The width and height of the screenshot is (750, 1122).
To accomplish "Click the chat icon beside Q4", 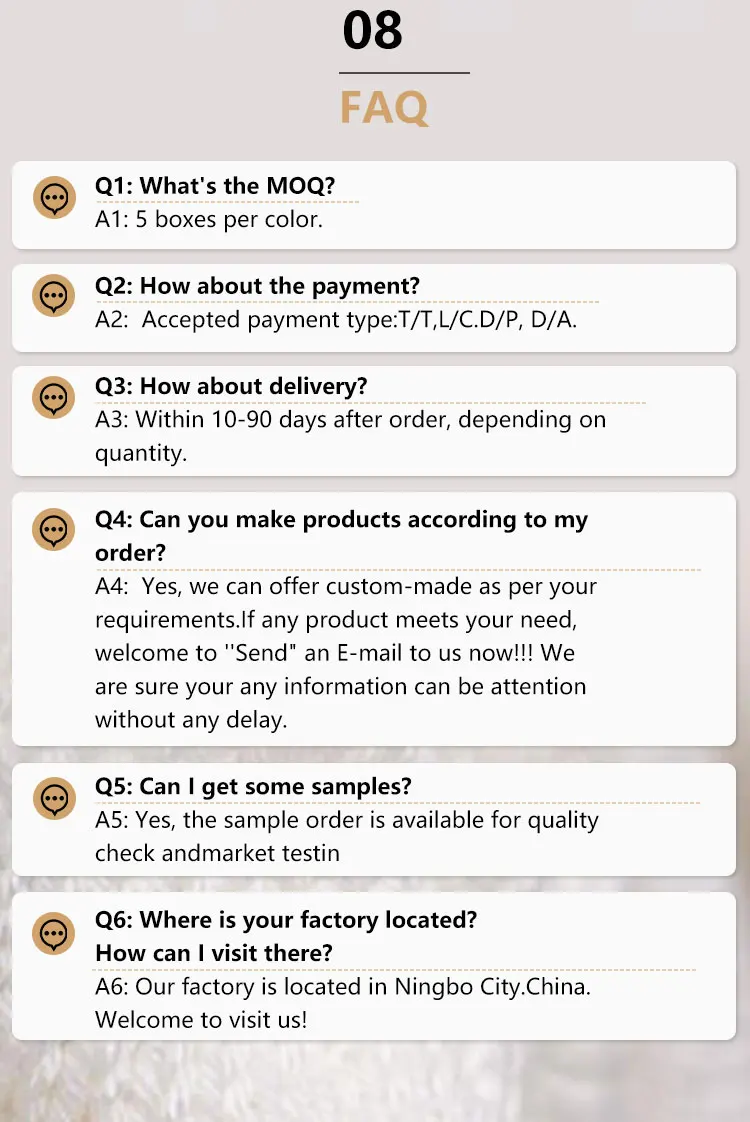I will point(54,530).
